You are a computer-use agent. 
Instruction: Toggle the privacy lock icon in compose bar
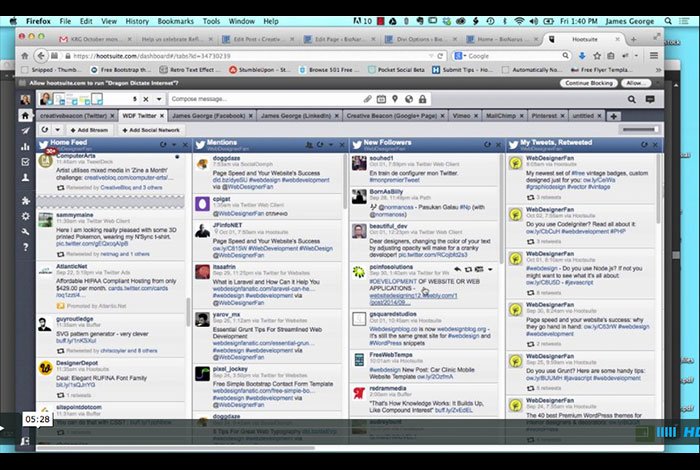coord(422,99)
